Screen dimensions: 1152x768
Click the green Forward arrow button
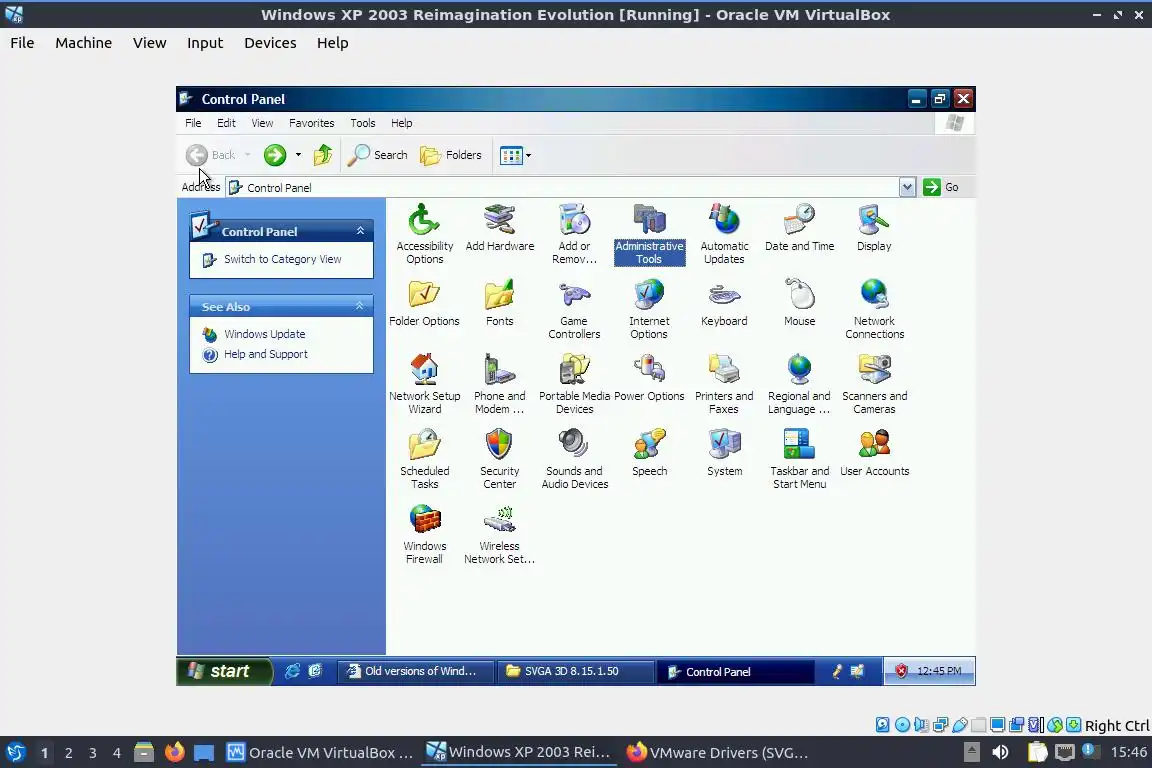[x=275, y=155]
